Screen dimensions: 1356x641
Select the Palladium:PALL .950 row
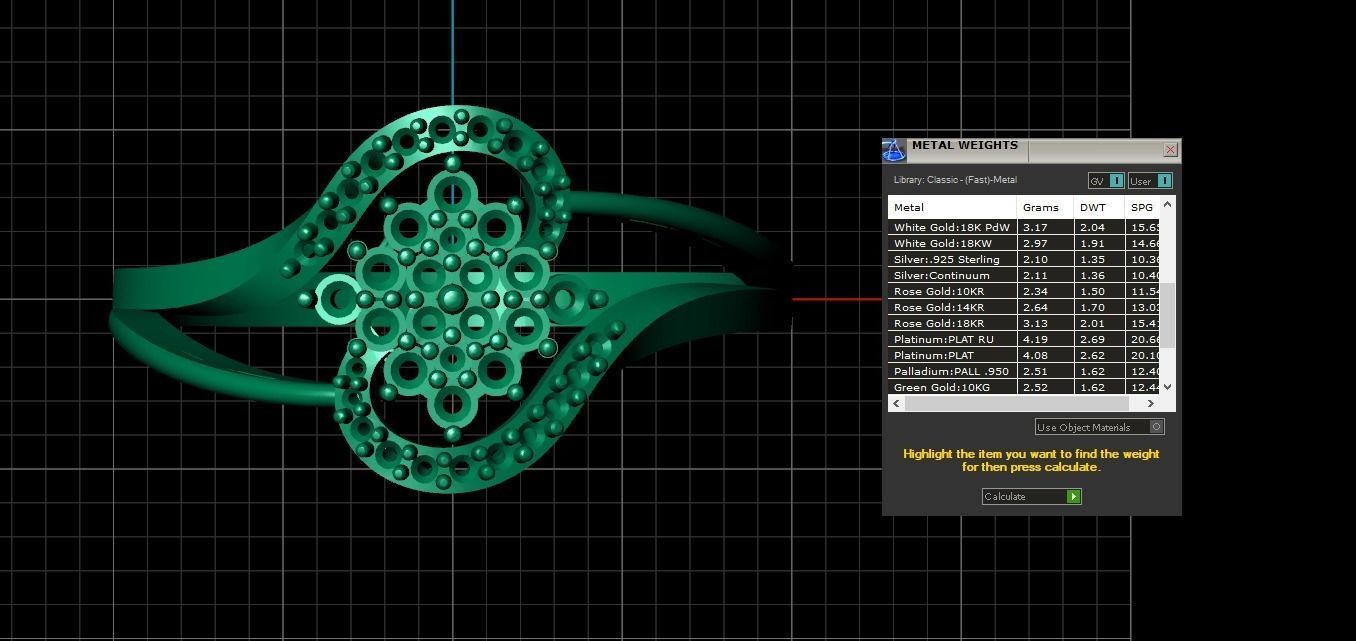coord(1024,371)
